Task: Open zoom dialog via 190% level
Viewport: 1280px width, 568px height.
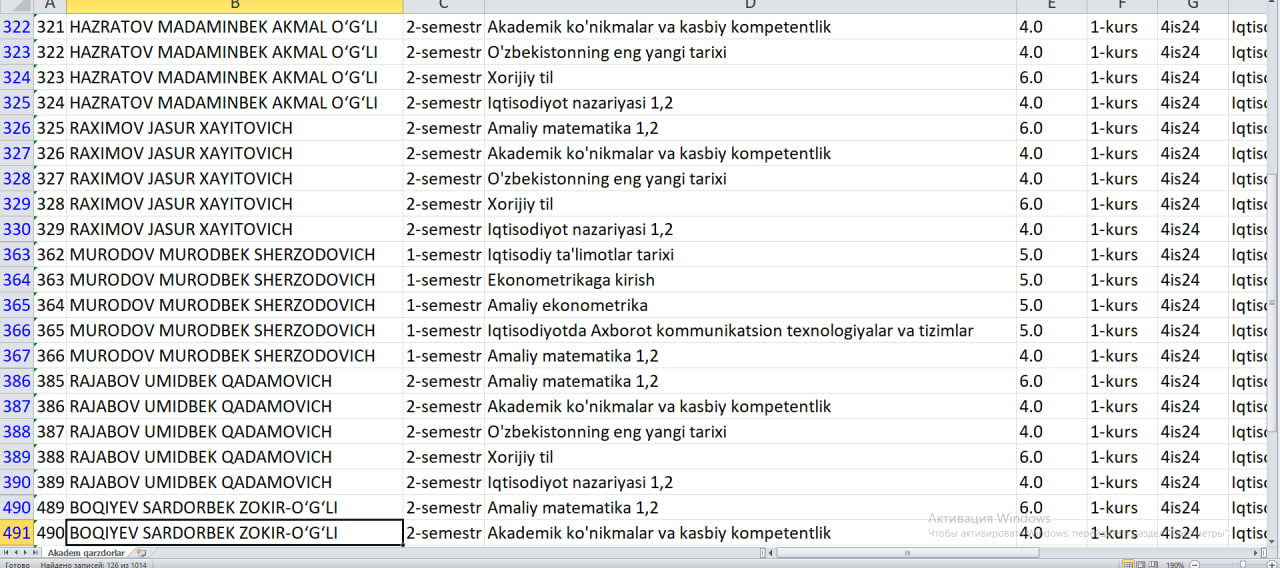Action: pos(1175,564)
